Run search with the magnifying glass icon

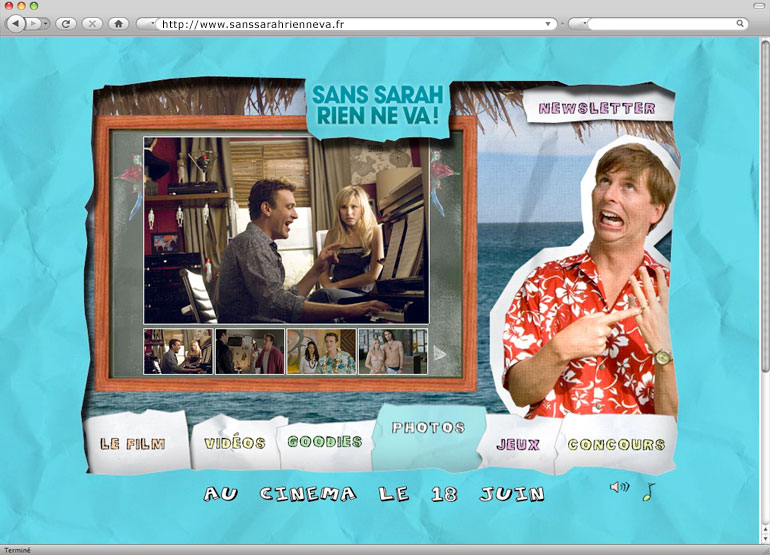click(x=740, y=24)
